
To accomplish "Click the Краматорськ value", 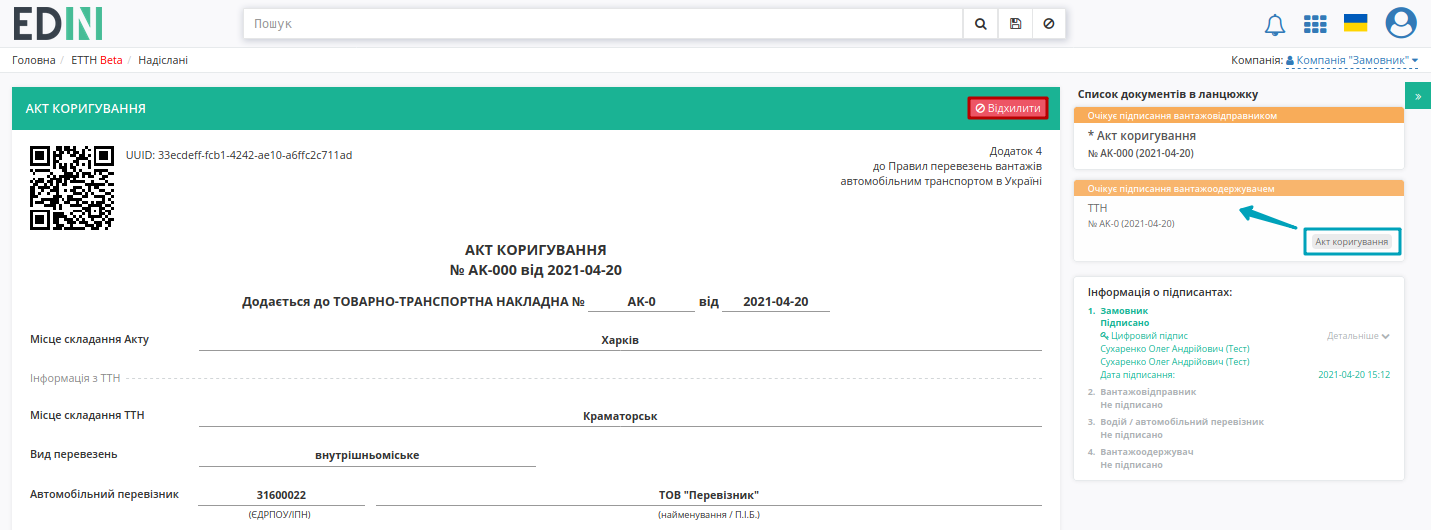I will pos(620,416).
